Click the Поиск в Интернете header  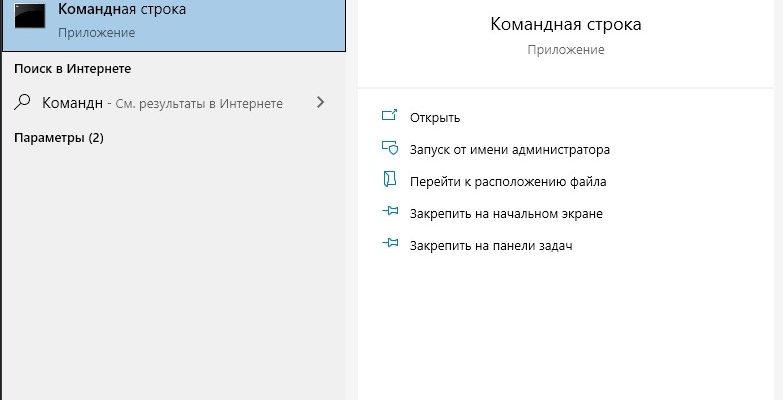(x=72, y=69)
